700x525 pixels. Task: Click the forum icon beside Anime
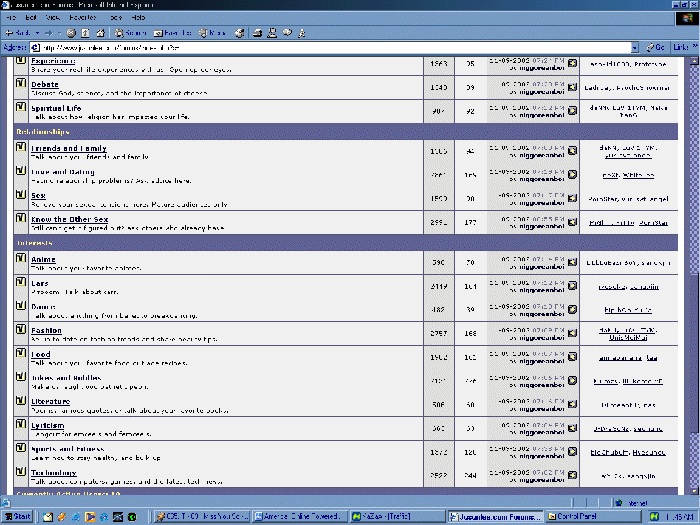tap(21, 259)
